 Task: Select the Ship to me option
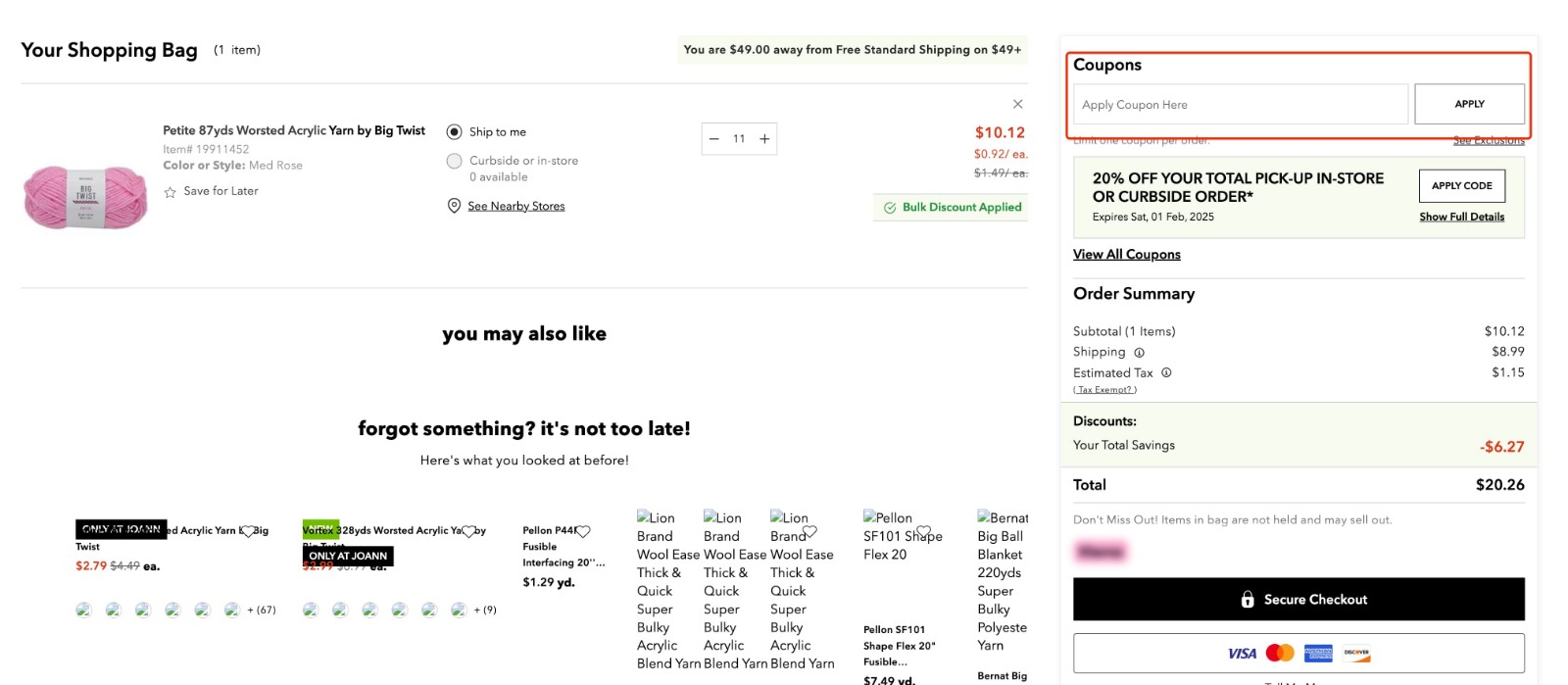(454, 131)
